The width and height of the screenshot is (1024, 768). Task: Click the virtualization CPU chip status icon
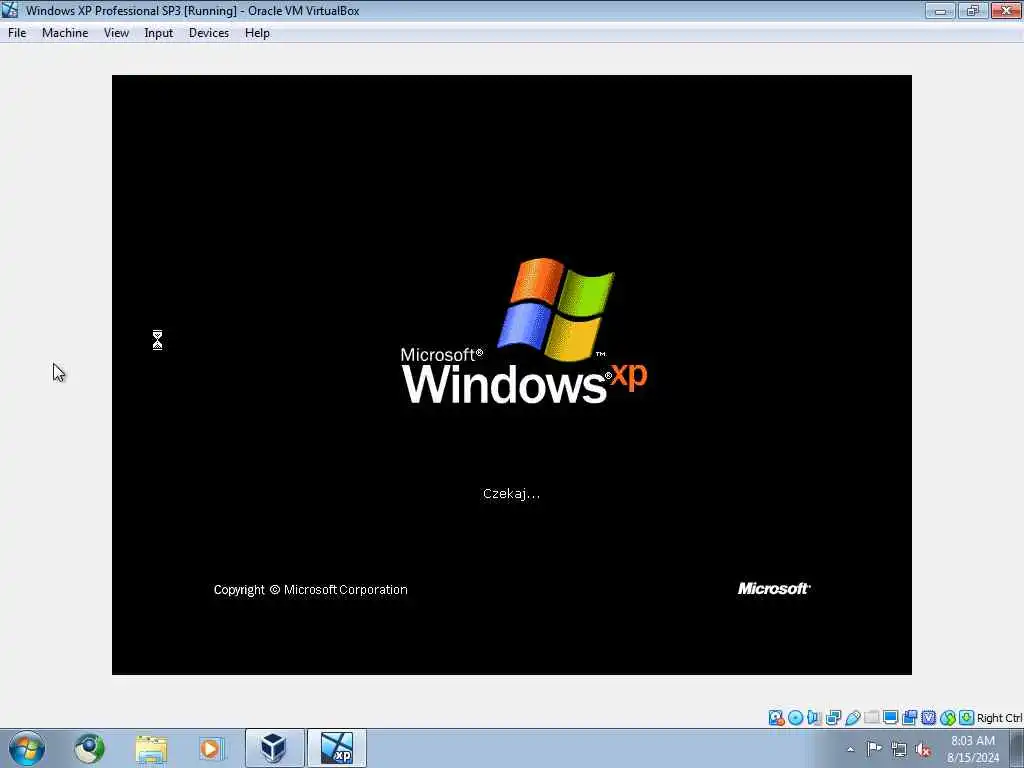[929, 718]
